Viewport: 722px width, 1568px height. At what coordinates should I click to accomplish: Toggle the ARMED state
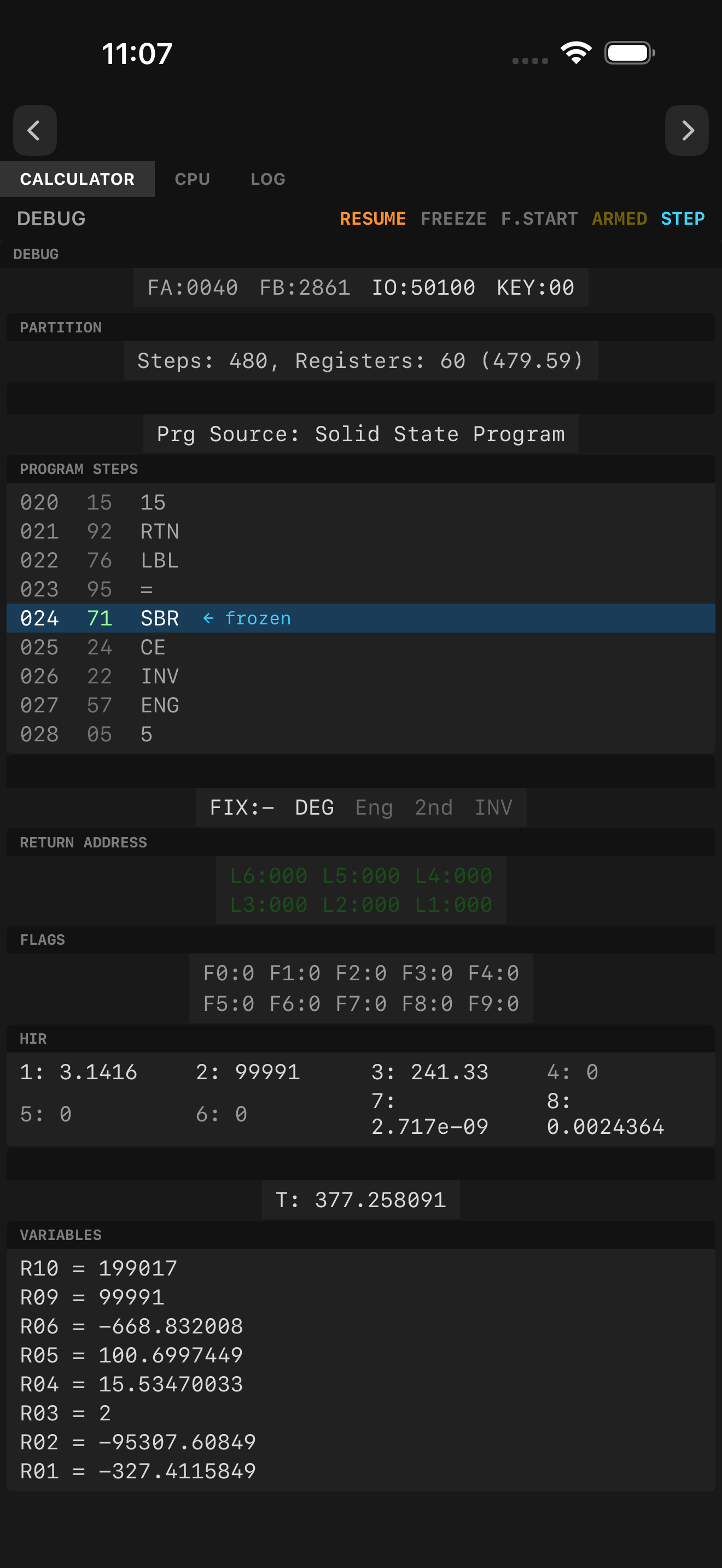(619, 219)
